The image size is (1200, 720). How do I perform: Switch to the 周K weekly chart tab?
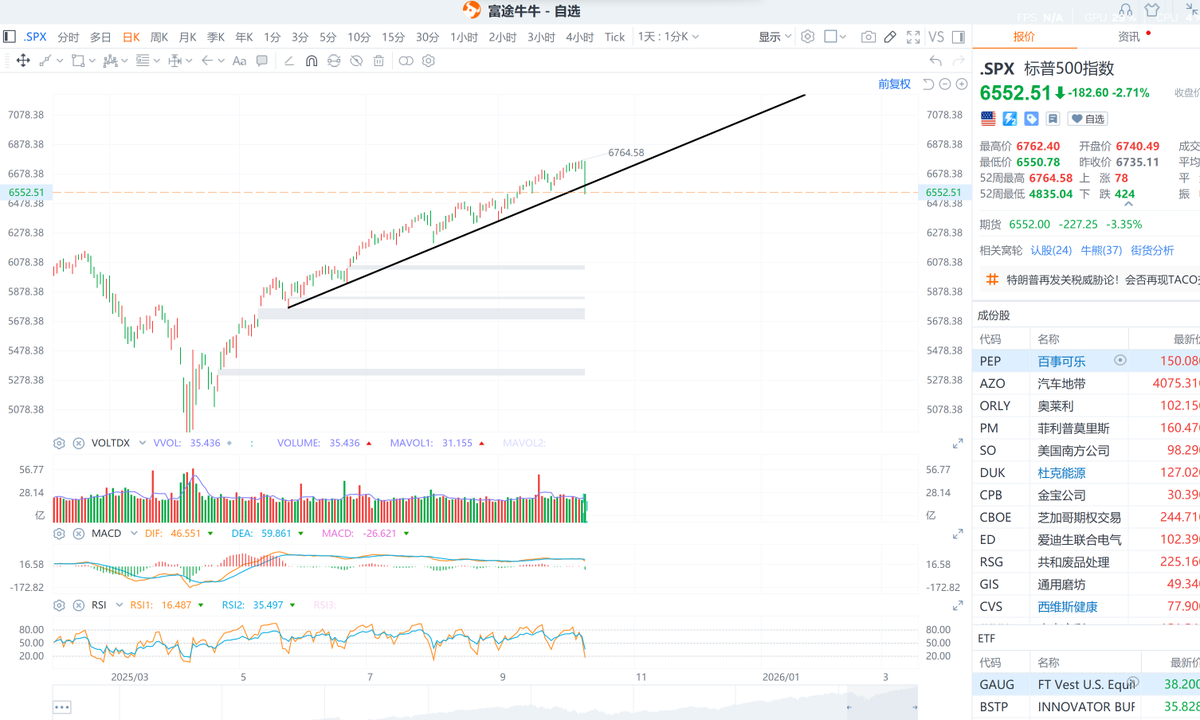[159, 37]
